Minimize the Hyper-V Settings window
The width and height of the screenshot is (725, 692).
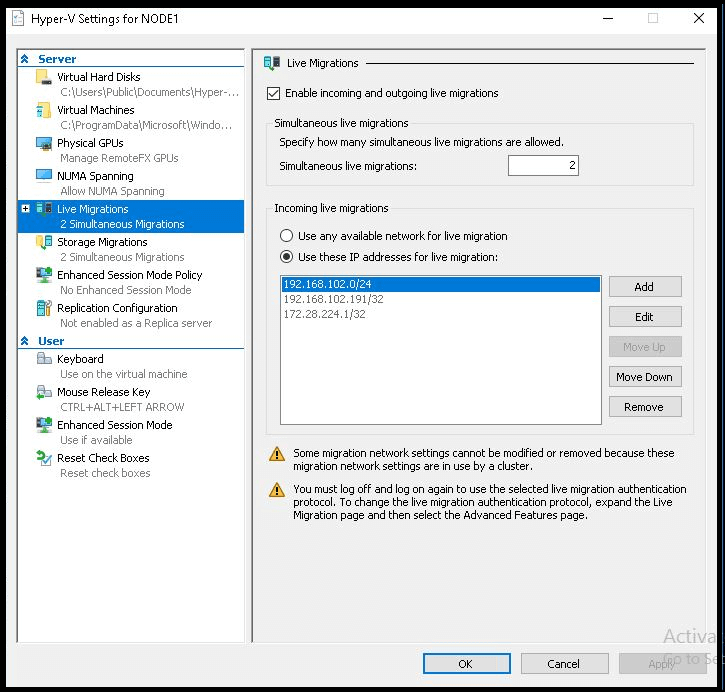click(x=608, y=18)
